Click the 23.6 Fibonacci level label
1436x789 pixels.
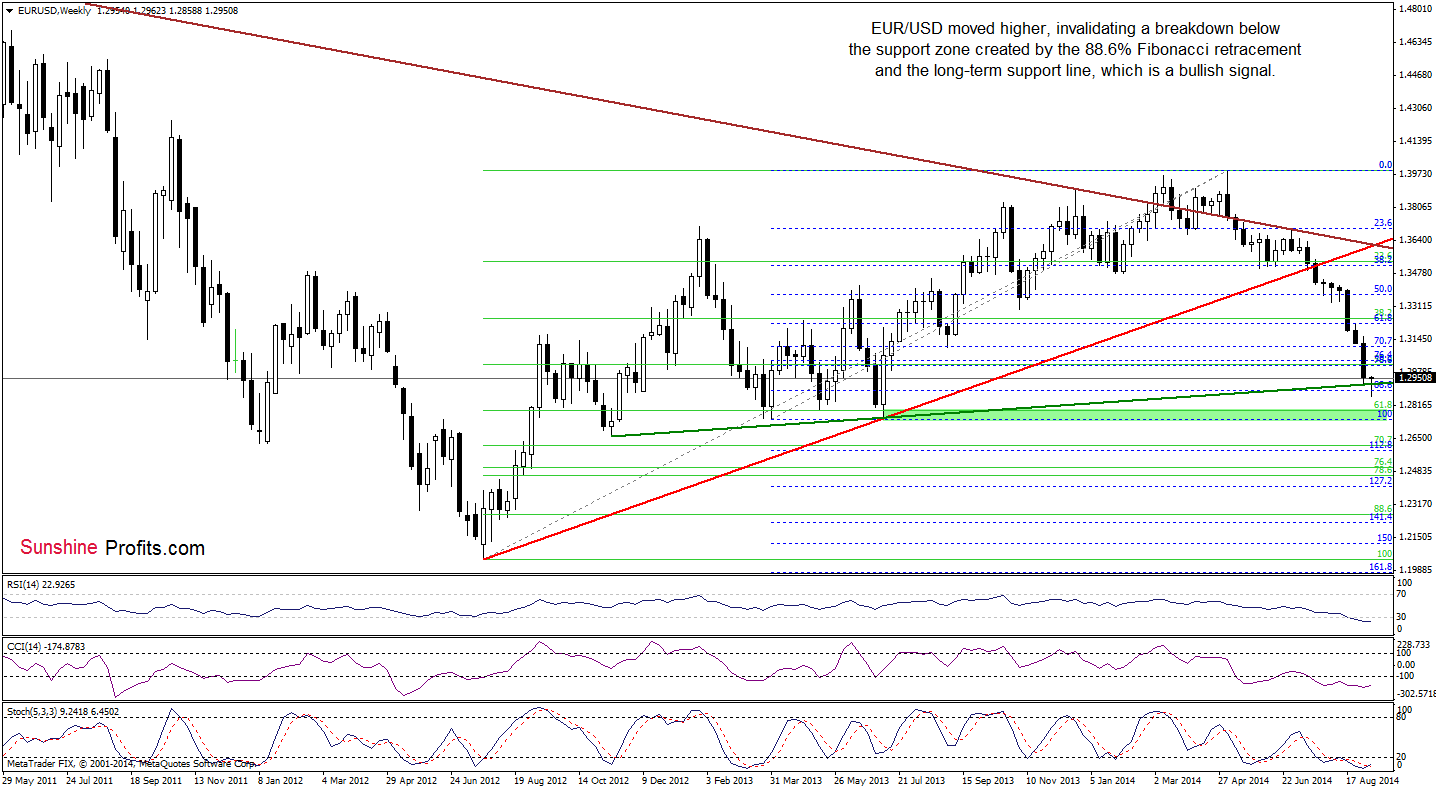point(1384,224)
